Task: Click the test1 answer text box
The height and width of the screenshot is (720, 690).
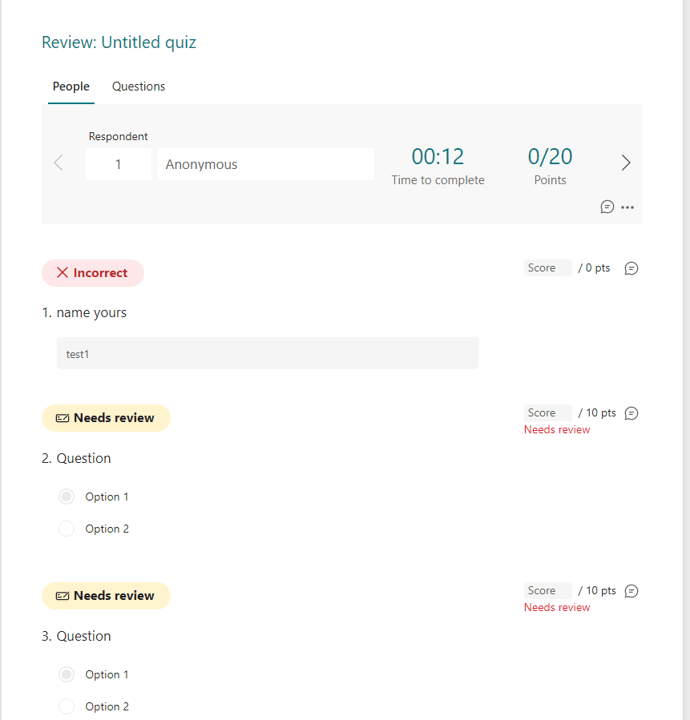Action: [268, 353]
